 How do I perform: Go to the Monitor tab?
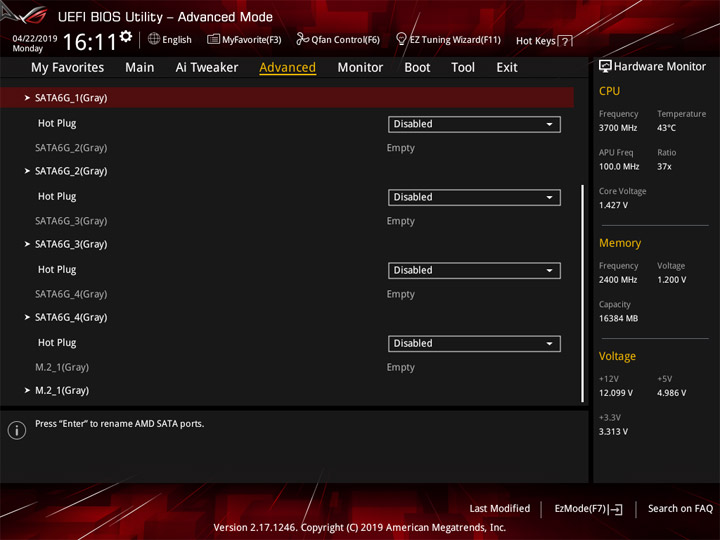(x=360, y=68)
